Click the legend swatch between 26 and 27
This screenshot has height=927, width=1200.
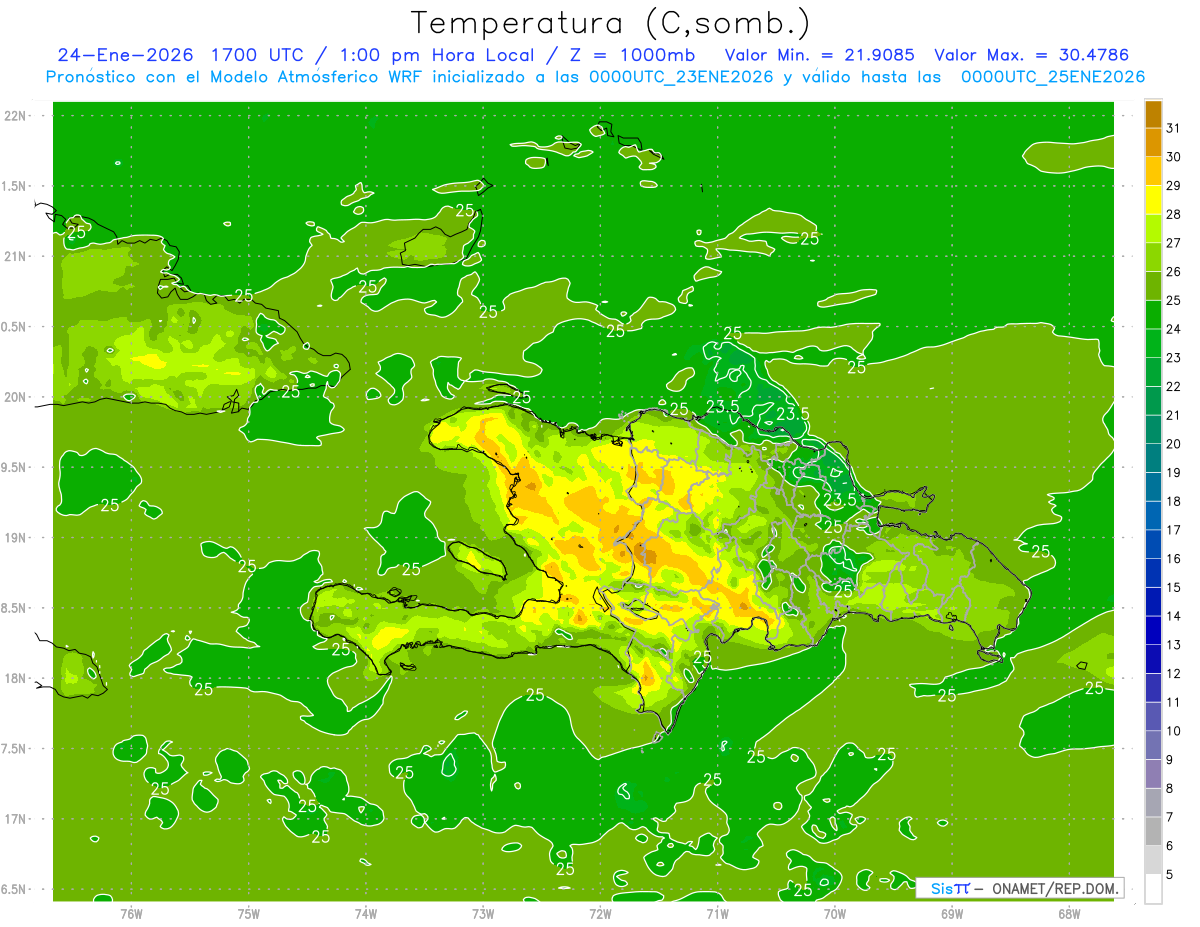pyautogui.click(x=1153, y=257)
